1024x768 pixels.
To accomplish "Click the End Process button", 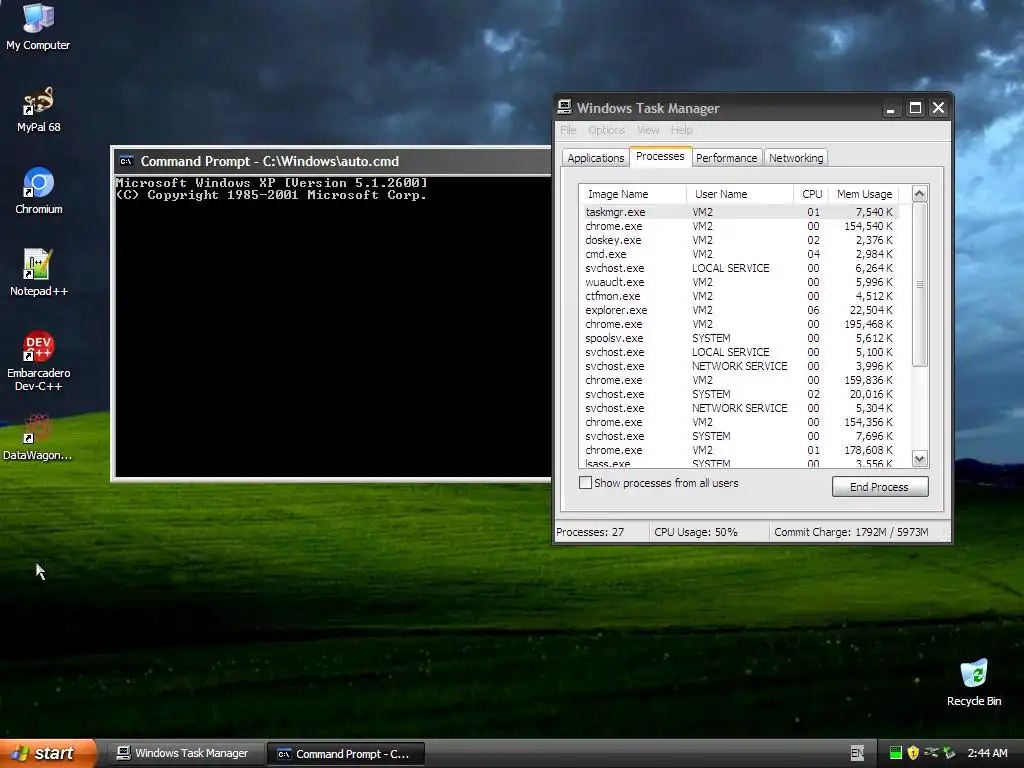I will pyautogui.click(x=880, y=487).
